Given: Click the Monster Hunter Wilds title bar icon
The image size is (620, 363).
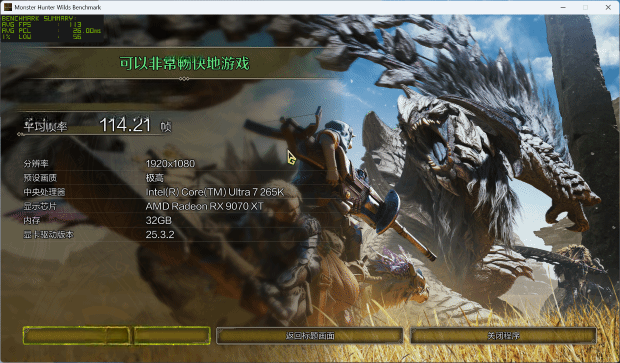Looking at the screenshot, I should click(8, 7).
